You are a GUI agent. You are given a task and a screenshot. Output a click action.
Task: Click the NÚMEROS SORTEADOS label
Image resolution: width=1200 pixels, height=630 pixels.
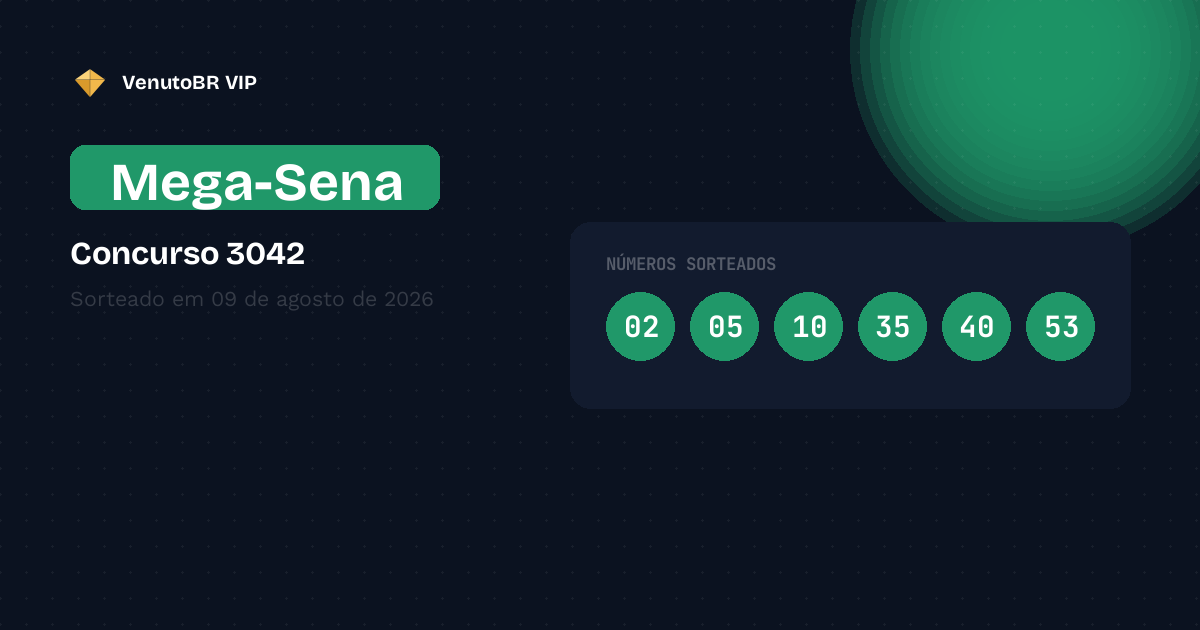pos(691,264)
